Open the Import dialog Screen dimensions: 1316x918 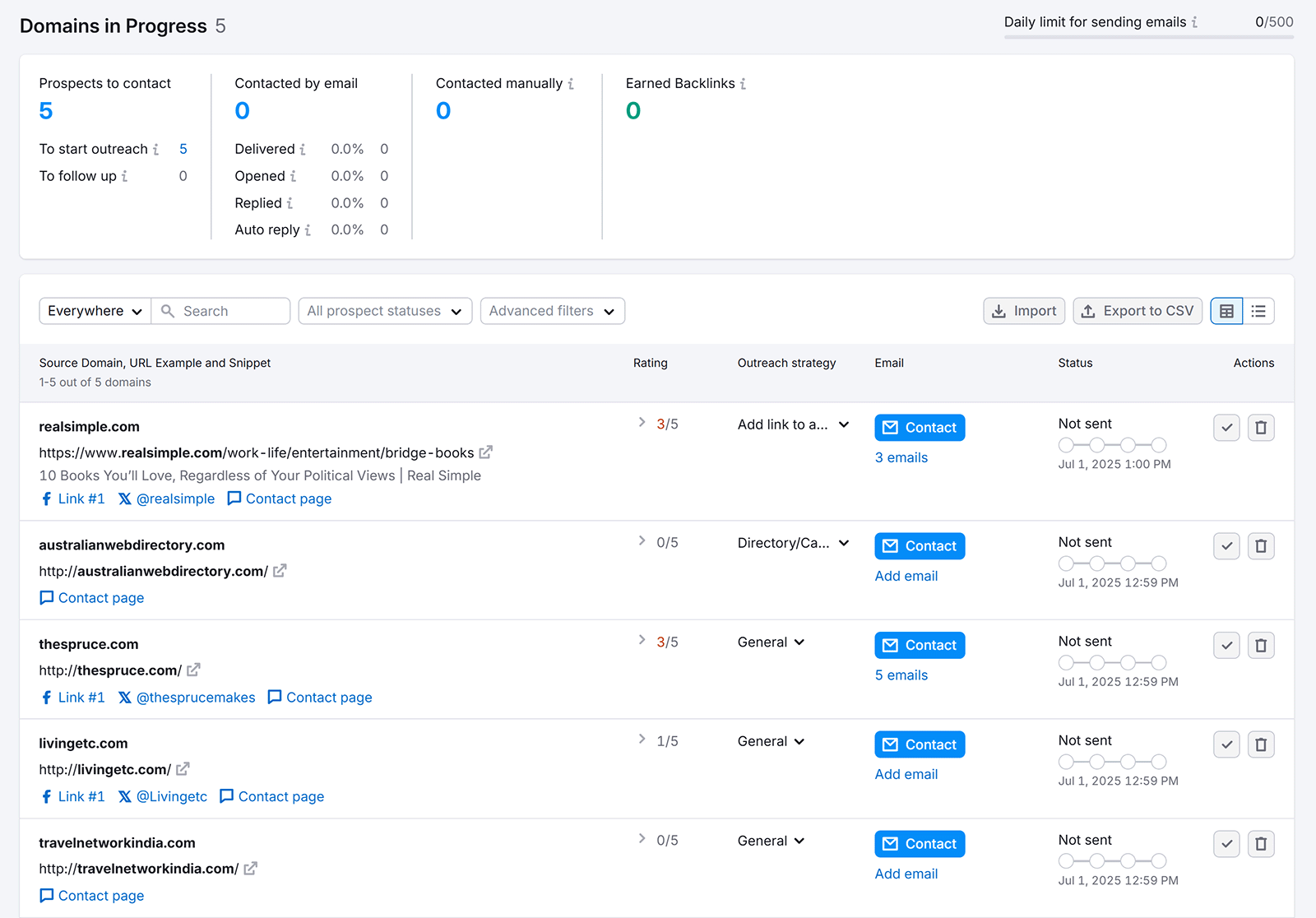click(1023, 311)
